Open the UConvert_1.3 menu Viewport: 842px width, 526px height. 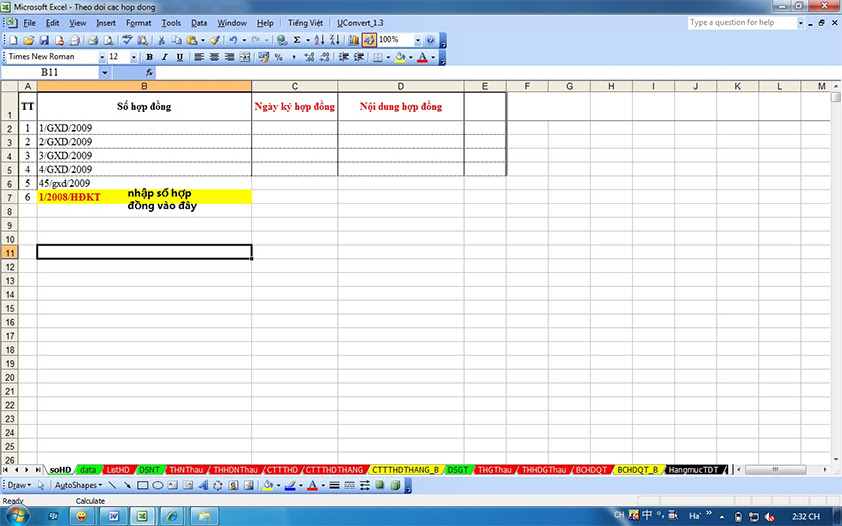coord(360,23)
